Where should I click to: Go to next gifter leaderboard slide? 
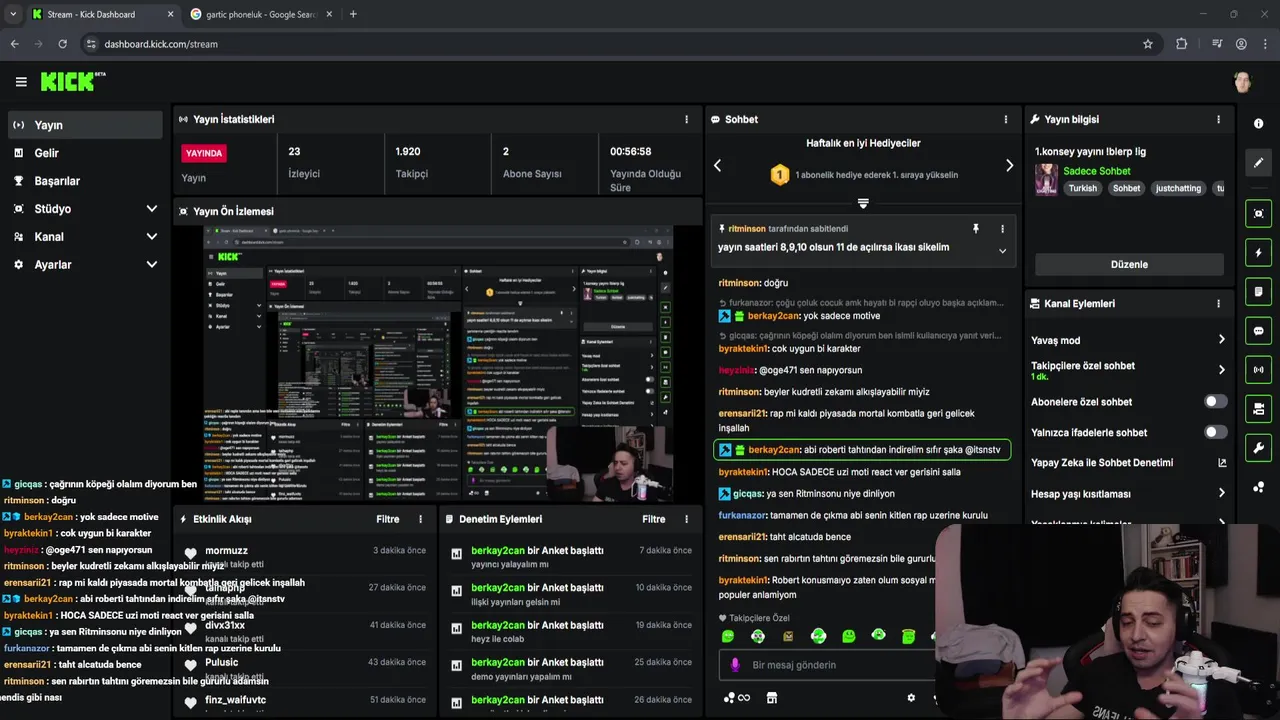point(1009,165)
